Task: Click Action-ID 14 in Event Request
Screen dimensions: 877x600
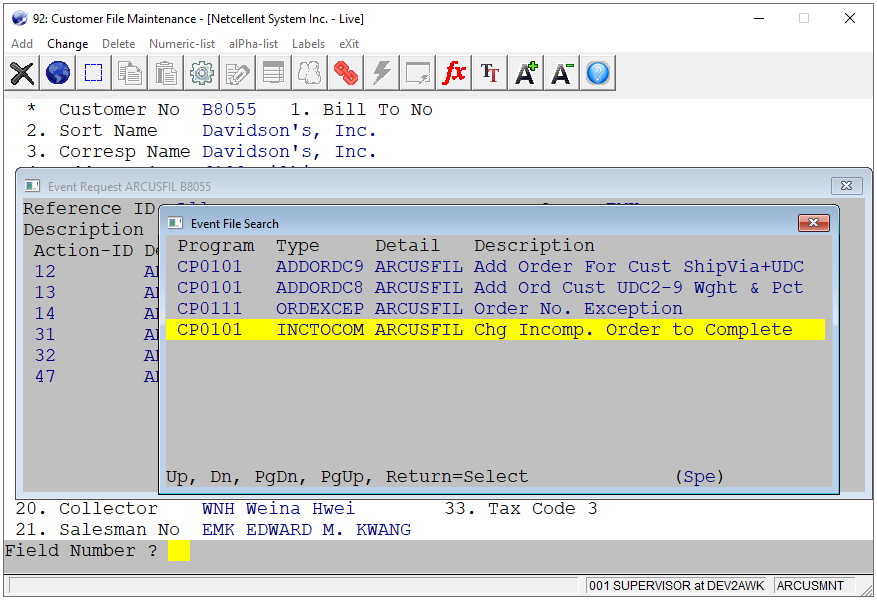Action: pos(45,314)
